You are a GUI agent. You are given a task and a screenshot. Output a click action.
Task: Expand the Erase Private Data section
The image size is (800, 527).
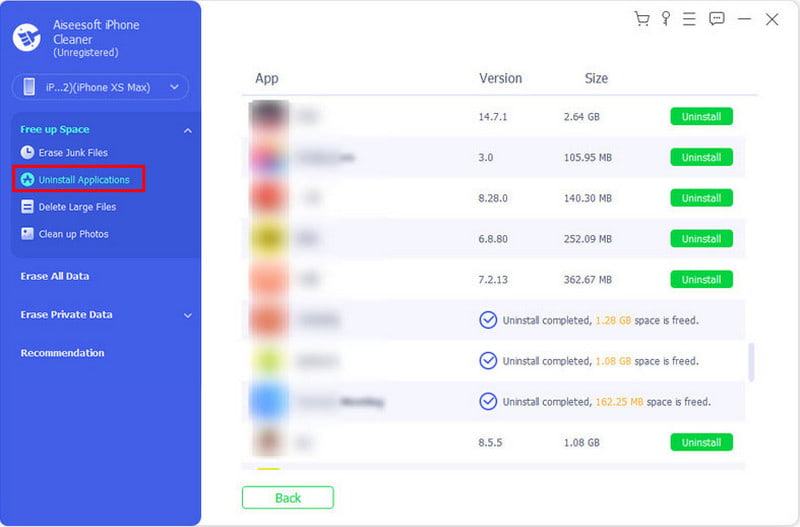[187, 315]
